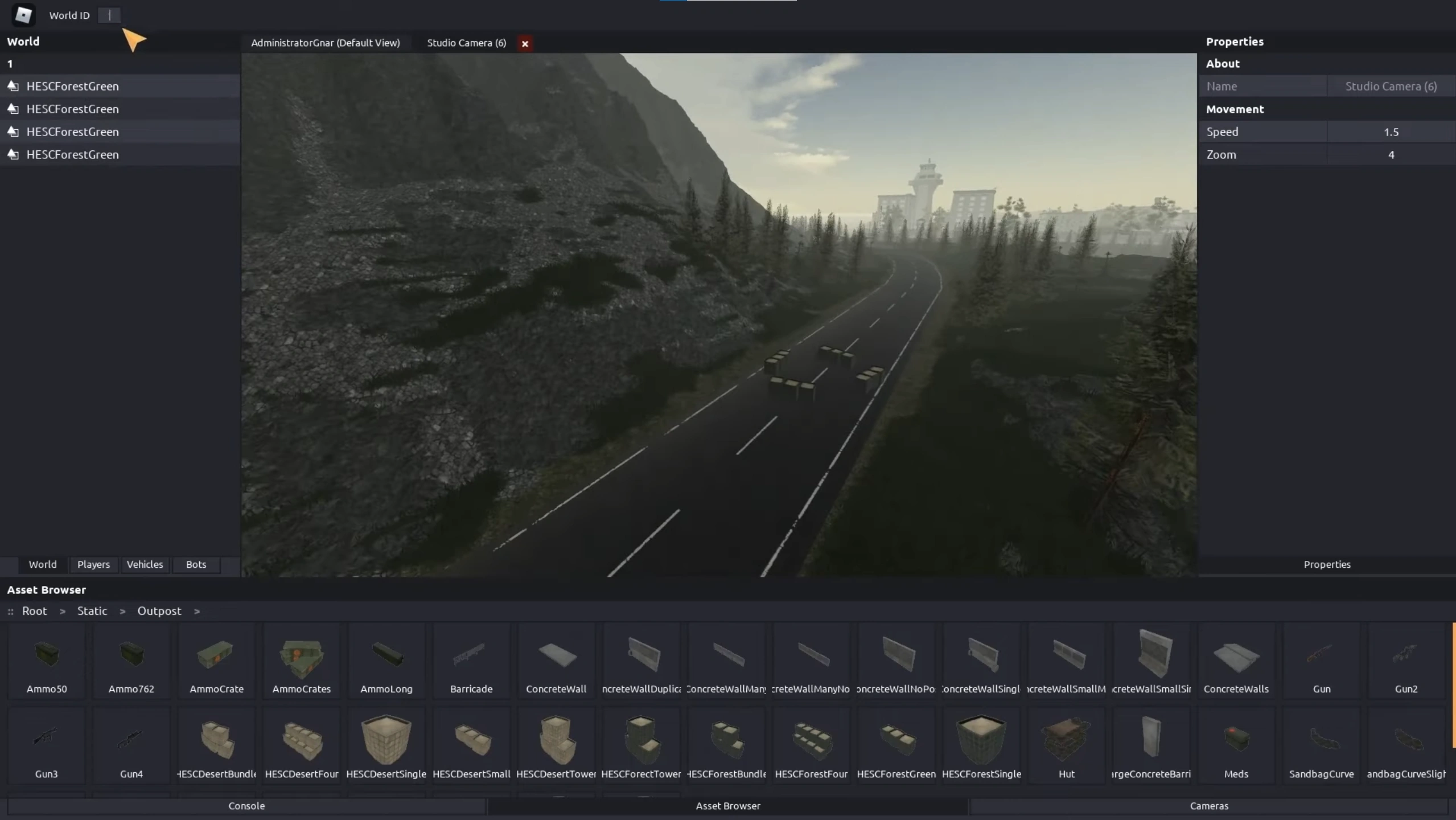Go to Root in asset breadcrumb
This screenshot has height=820, width=1456.
click(34, 611)
